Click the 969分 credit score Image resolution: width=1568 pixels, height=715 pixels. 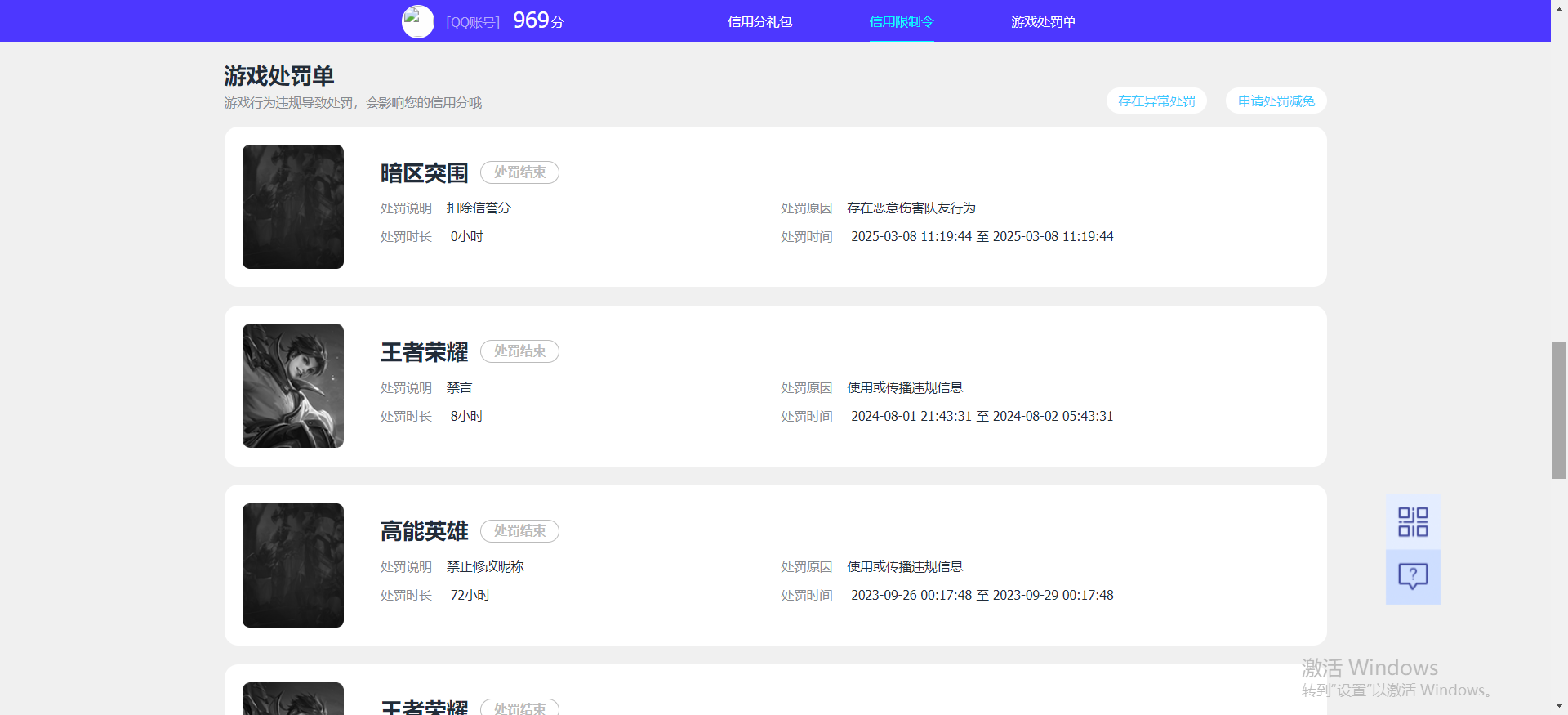pyautogui.click(x=538, y=20)
